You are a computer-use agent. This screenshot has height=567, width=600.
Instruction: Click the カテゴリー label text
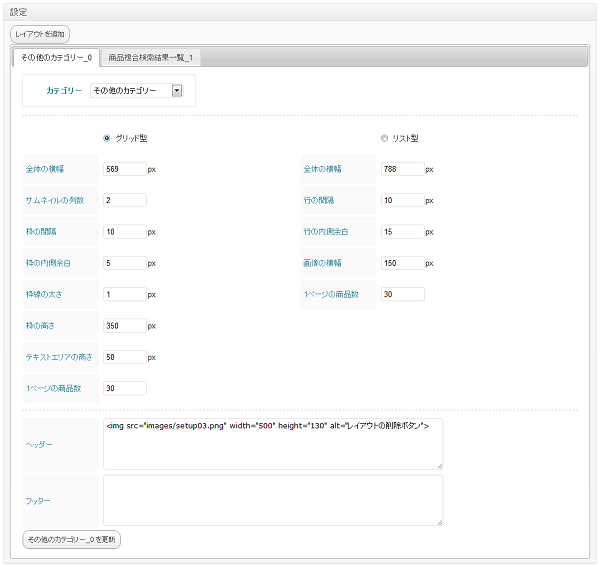point(64,91)
